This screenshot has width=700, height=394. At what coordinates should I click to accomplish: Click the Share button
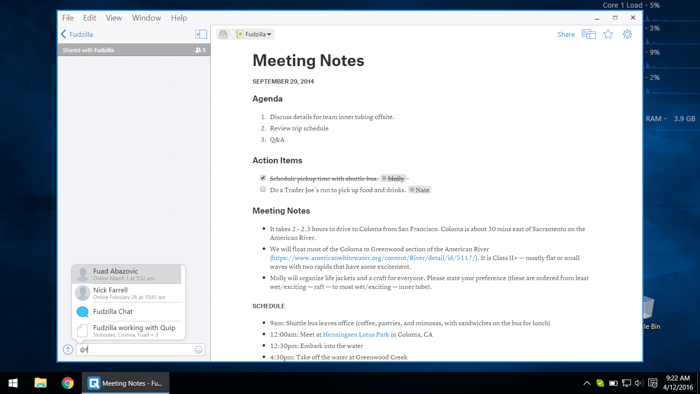click(x=566, y=34)
